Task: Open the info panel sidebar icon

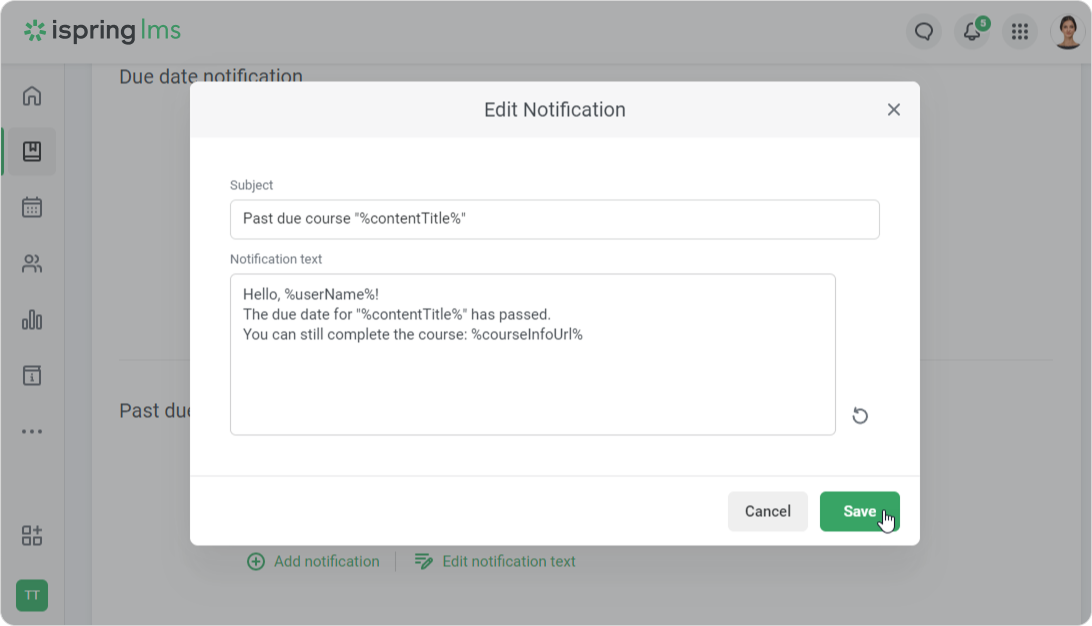Action: pos(32,376)
